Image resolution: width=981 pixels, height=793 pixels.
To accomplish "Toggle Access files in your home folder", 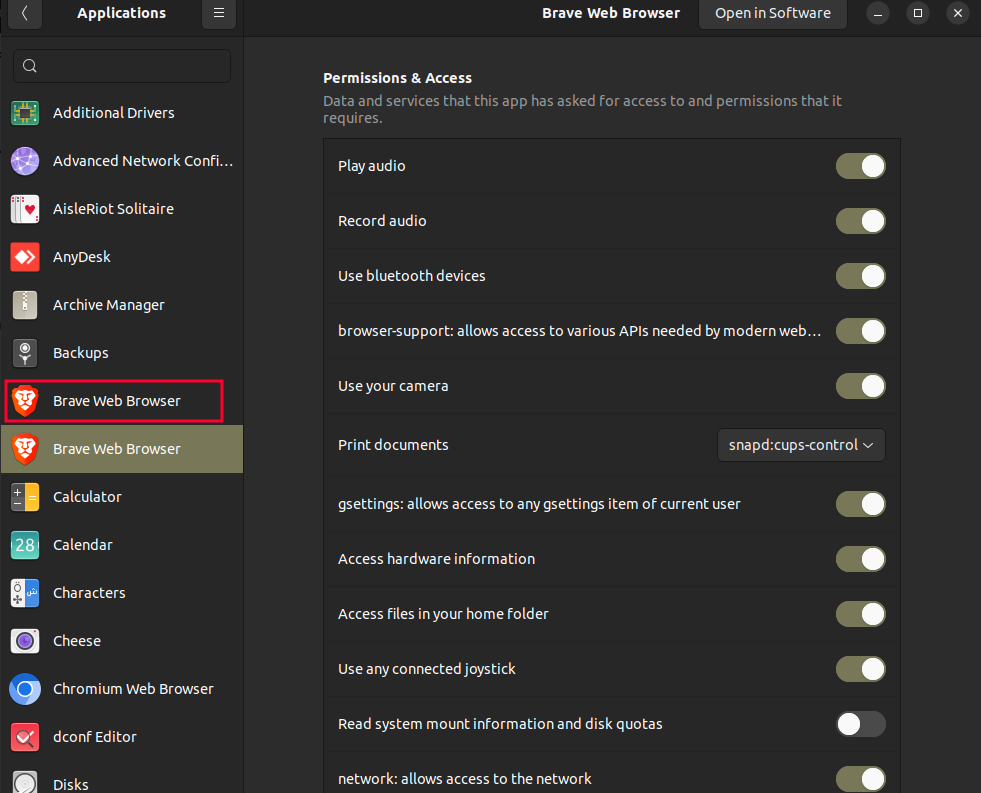I will [x=860, y=614].
